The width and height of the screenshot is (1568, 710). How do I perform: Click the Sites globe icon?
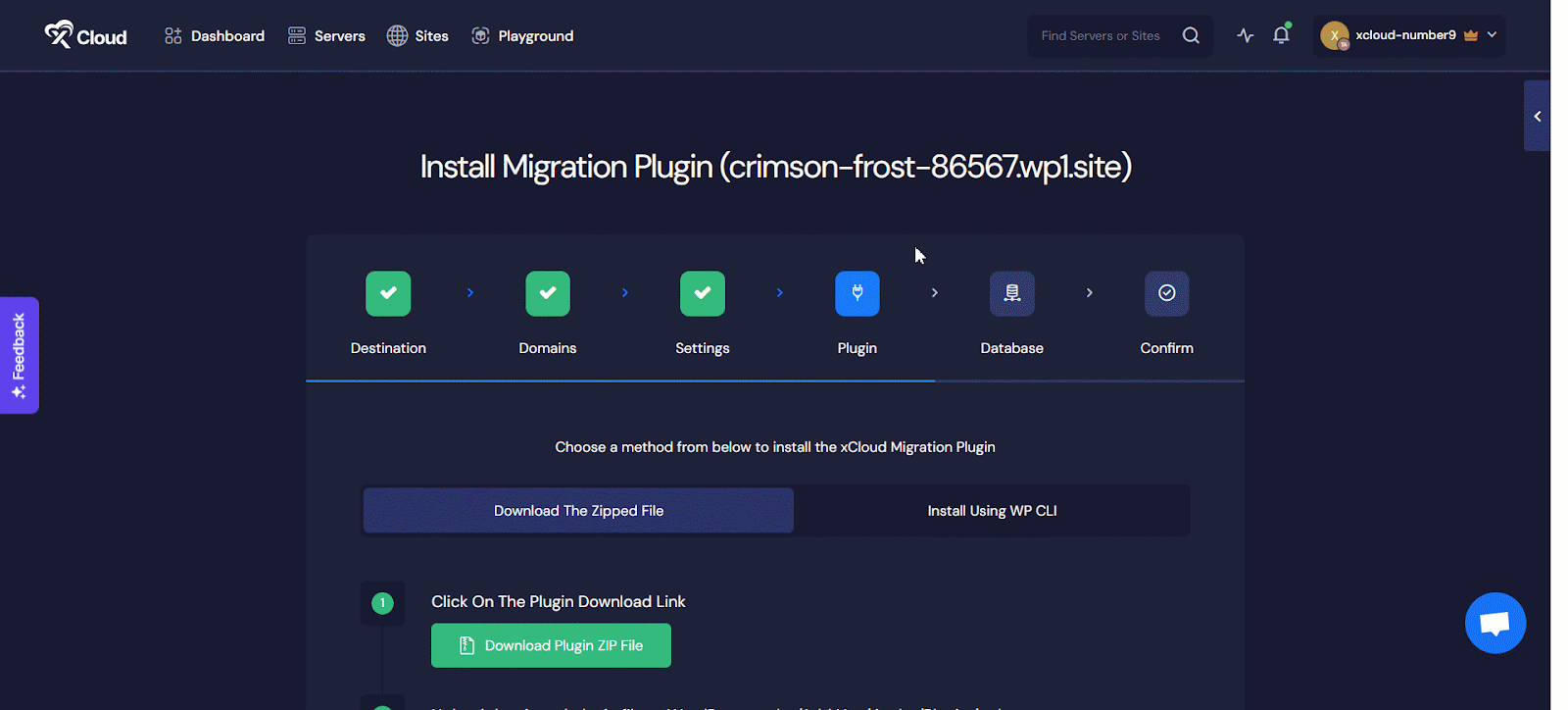[x=397, y=36]
